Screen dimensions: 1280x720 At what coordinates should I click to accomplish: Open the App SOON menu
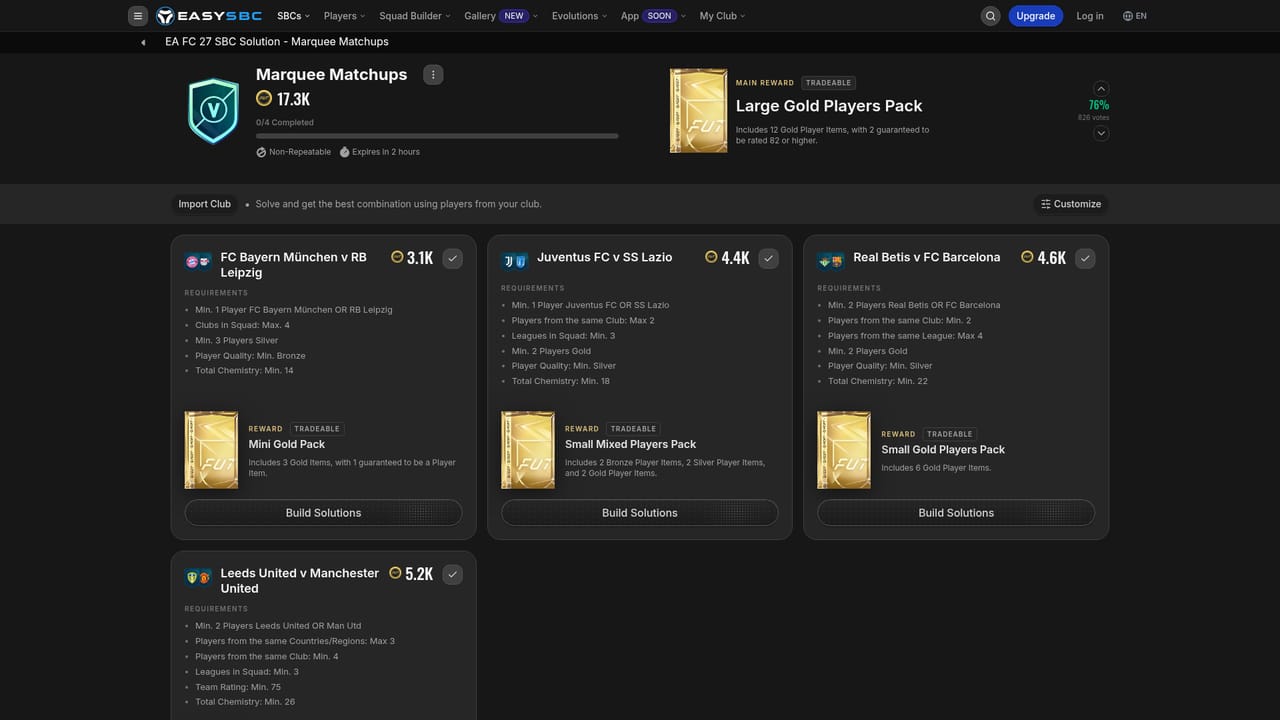(654, 16)
